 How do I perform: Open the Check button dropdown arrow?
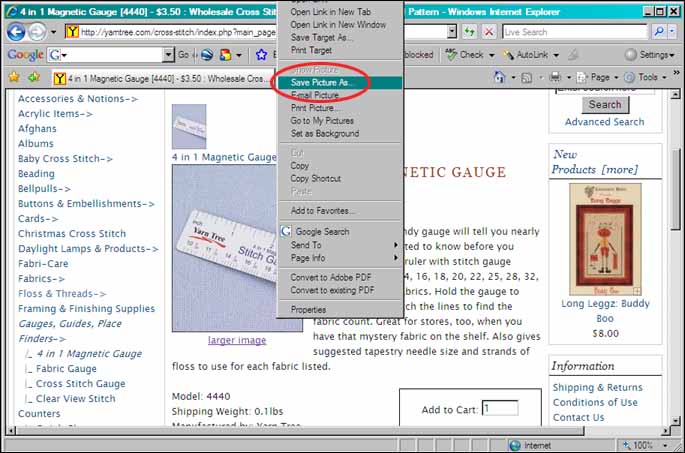pos(491,55)
